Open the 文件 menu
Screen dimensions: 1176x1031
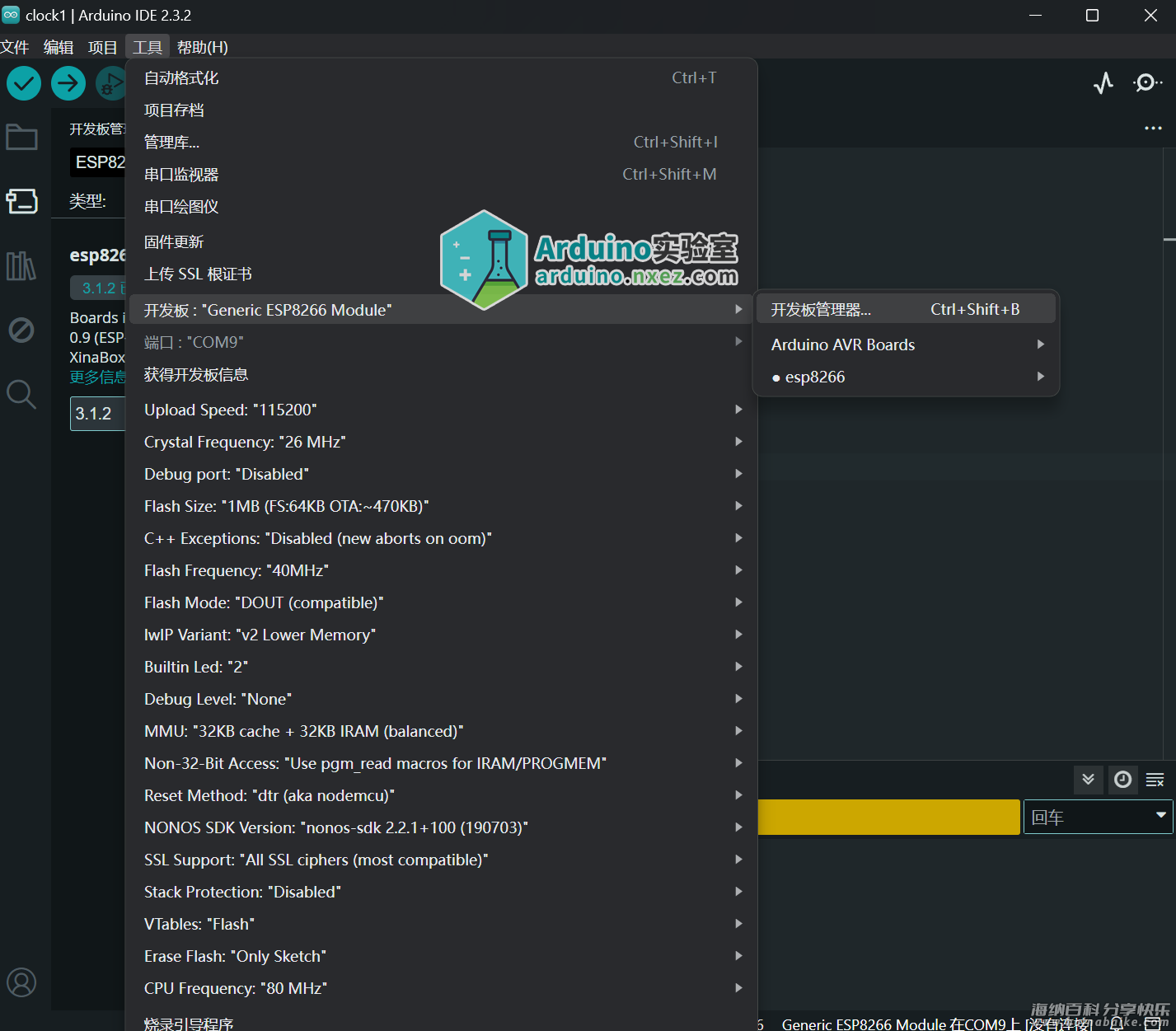(x=15, y=47)
